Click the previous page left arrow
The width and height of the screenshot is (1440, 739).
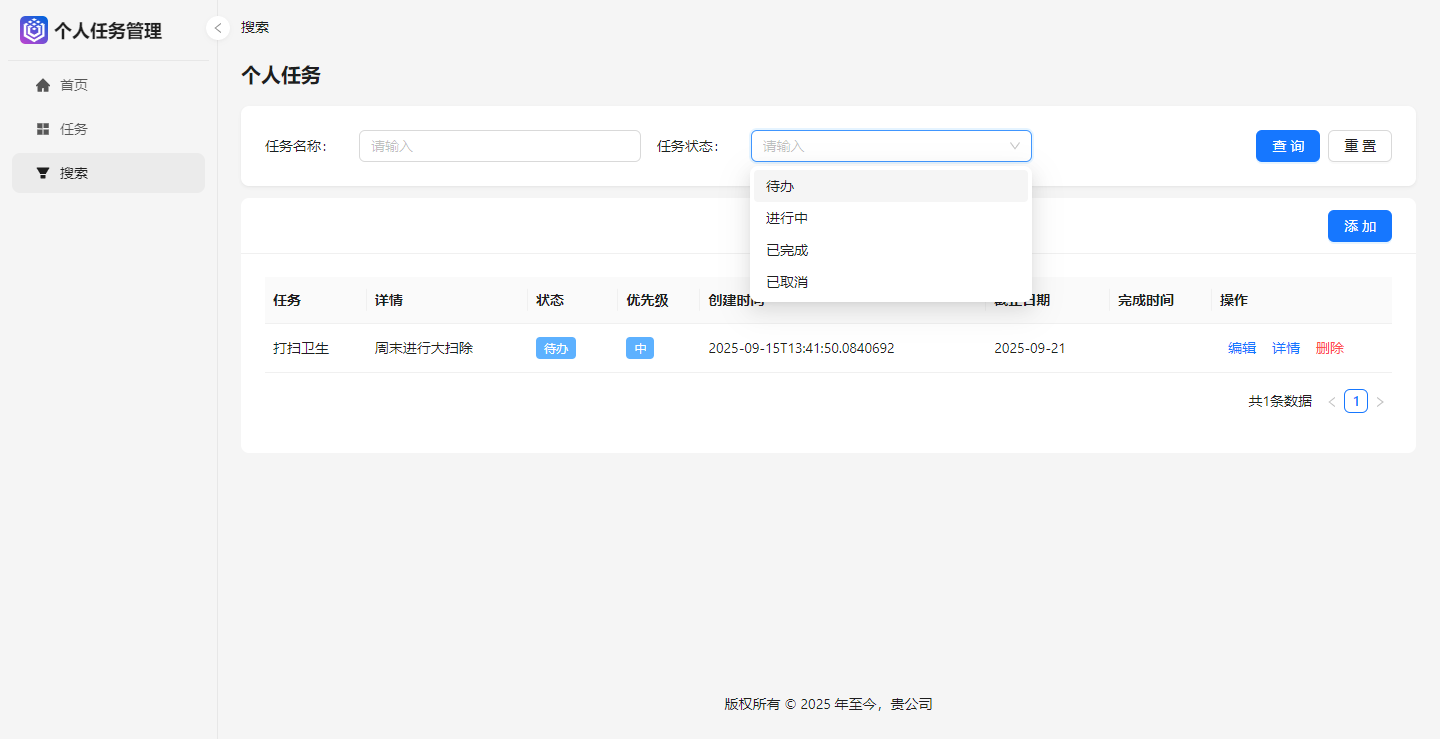[1332, 400]
